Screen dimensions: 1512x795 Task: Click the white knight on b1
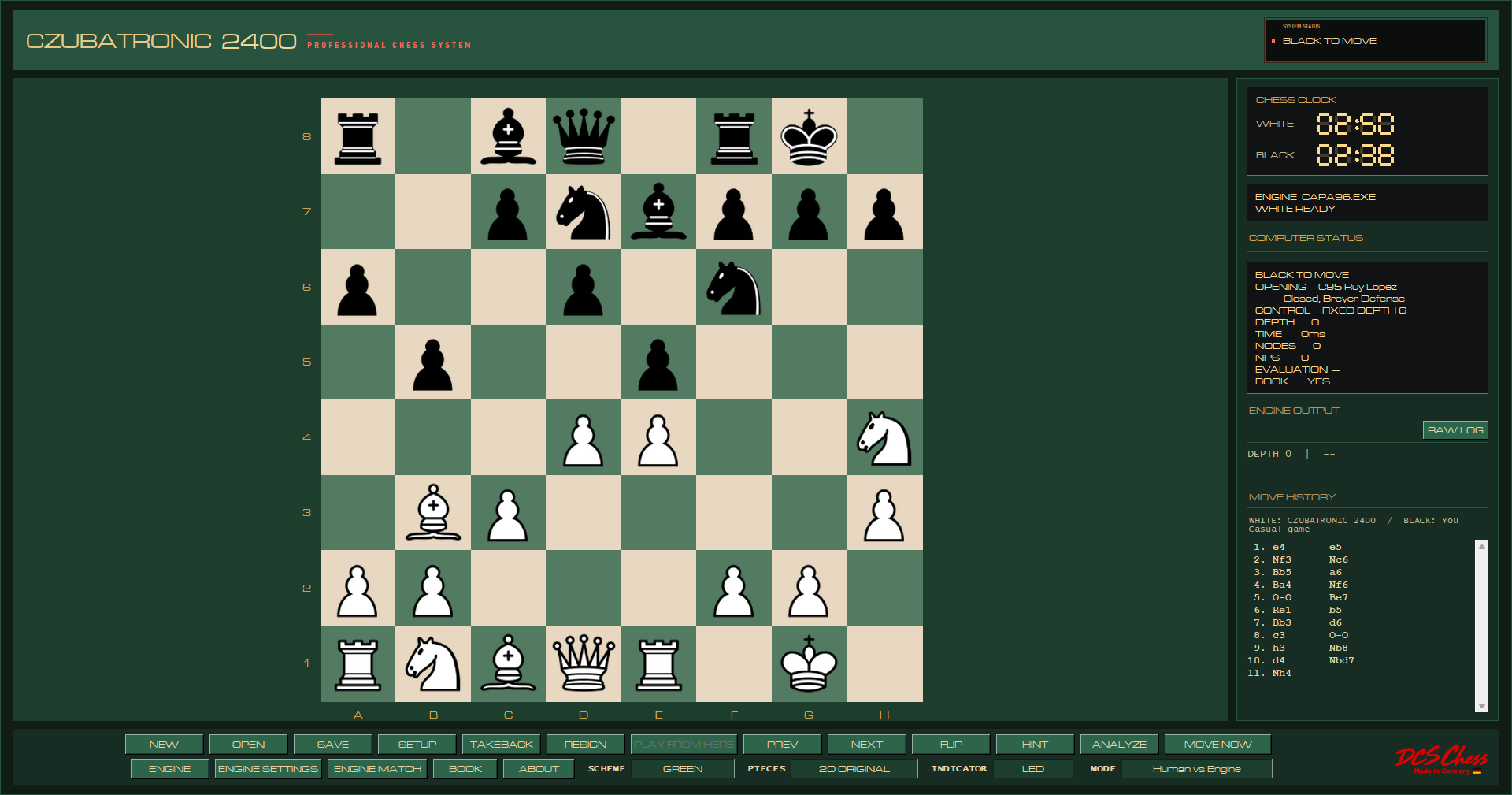click(x=433, y=663)
